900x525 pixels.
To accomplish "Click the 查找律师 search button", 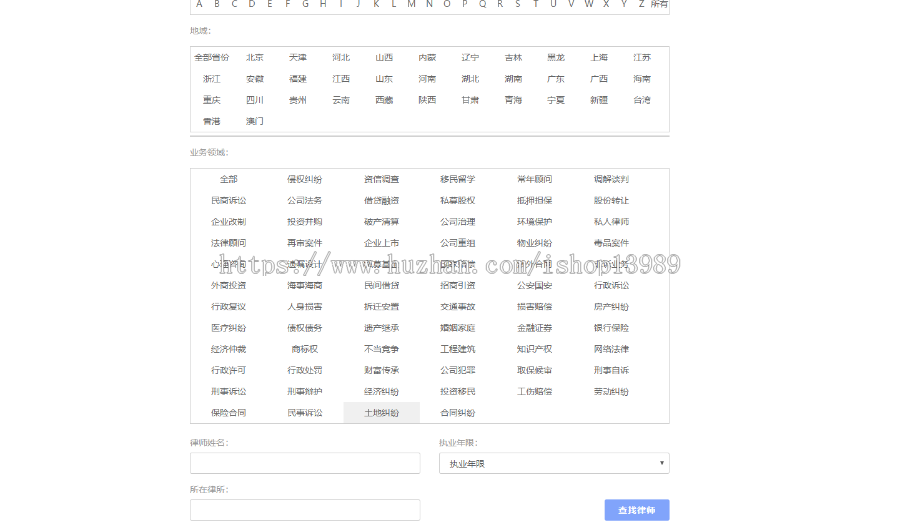I will 637,510.
